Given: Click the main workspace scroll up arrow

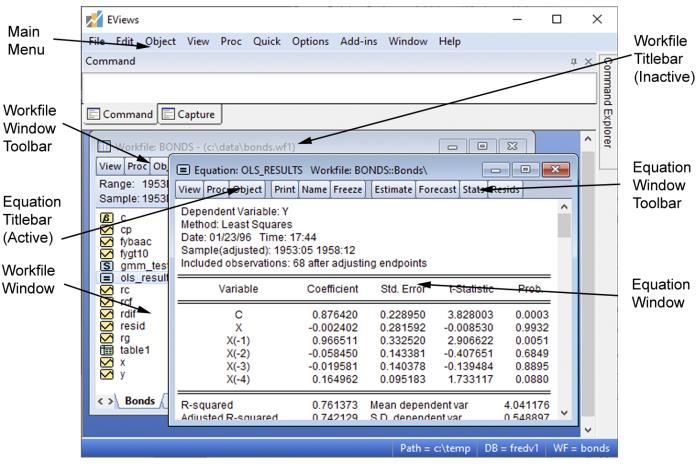Looking at the screenshot, I should coord(588,138).
